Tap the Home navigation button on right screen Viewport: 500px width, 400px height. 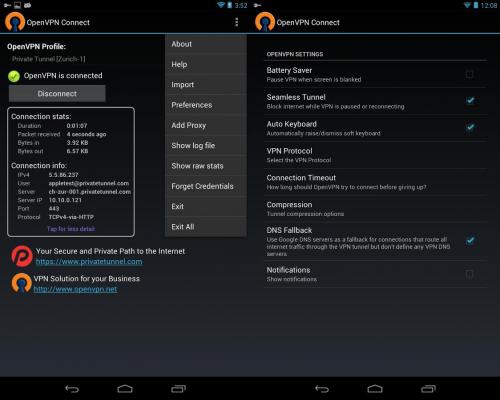coord(375,389)
